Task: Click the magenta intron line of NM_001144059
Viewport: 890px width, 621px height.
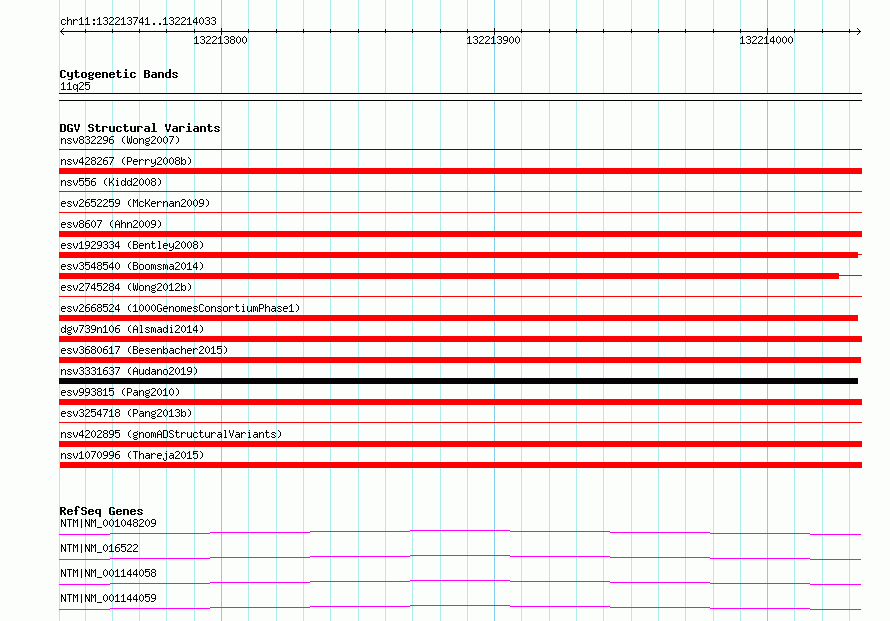Action: tap(460, 606)
